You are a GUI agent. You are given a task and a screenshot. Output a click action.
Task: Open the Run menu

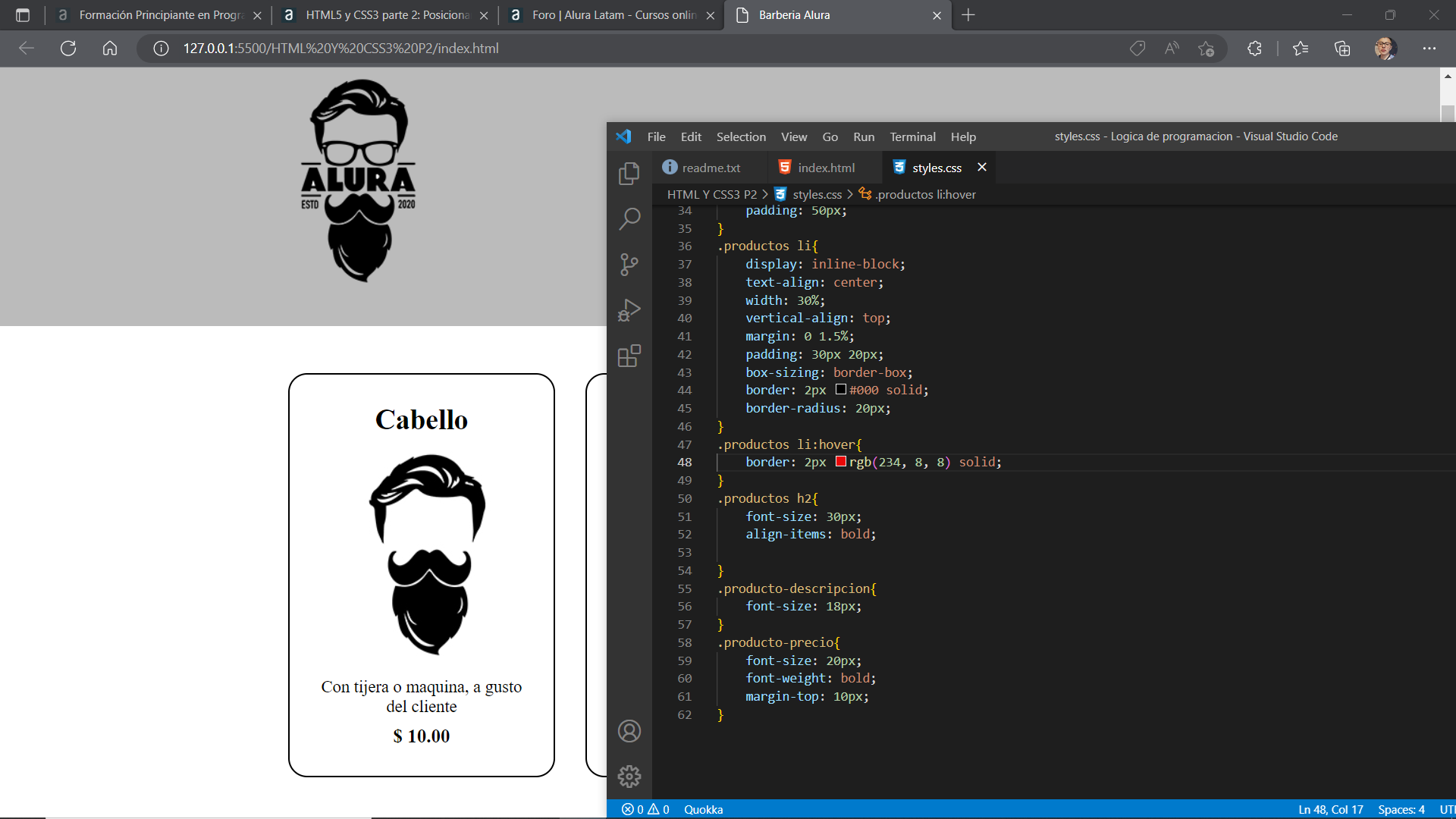864,136
